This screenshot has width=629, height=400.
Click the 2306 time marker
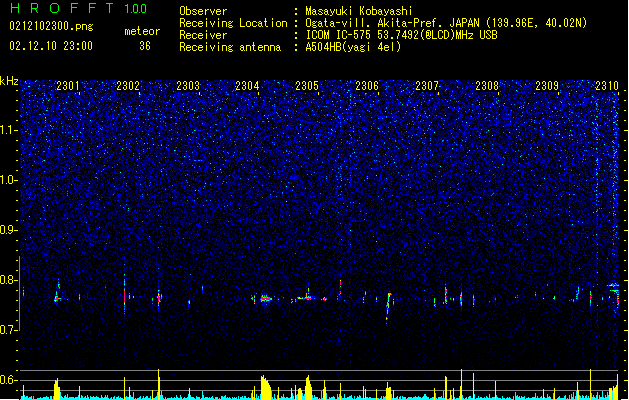367,86
